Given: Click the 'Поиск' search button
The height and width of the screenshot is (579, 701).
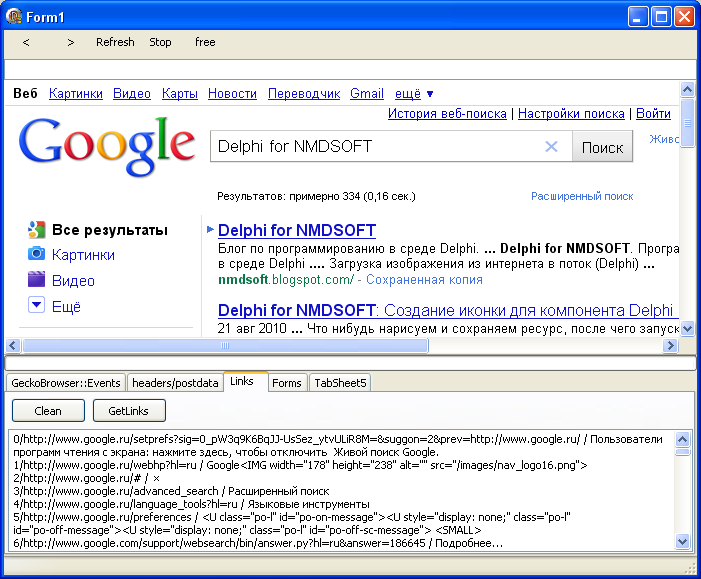Looking at the screenshot, I should pyautogui.click(x=602, y=147).
